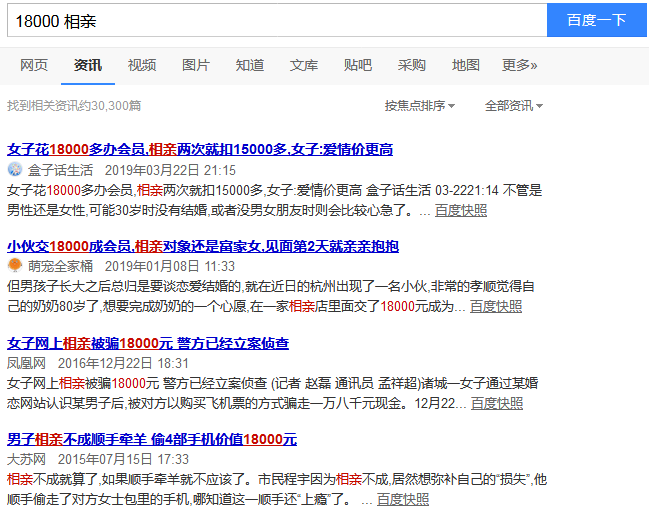Open 百度快照 for the 凤凰网 result
This screenshot has width=649, height=513.
coord(497,403)
